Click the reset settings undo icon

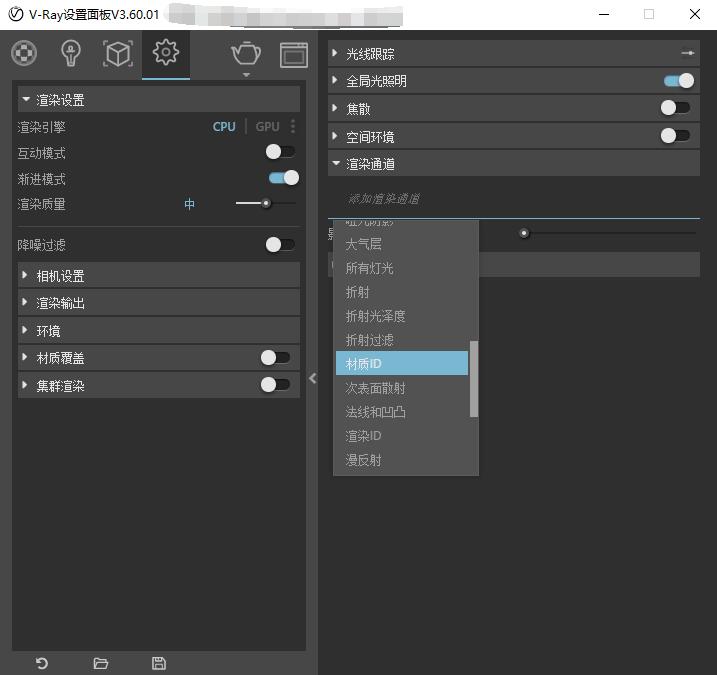click(42, 663)
